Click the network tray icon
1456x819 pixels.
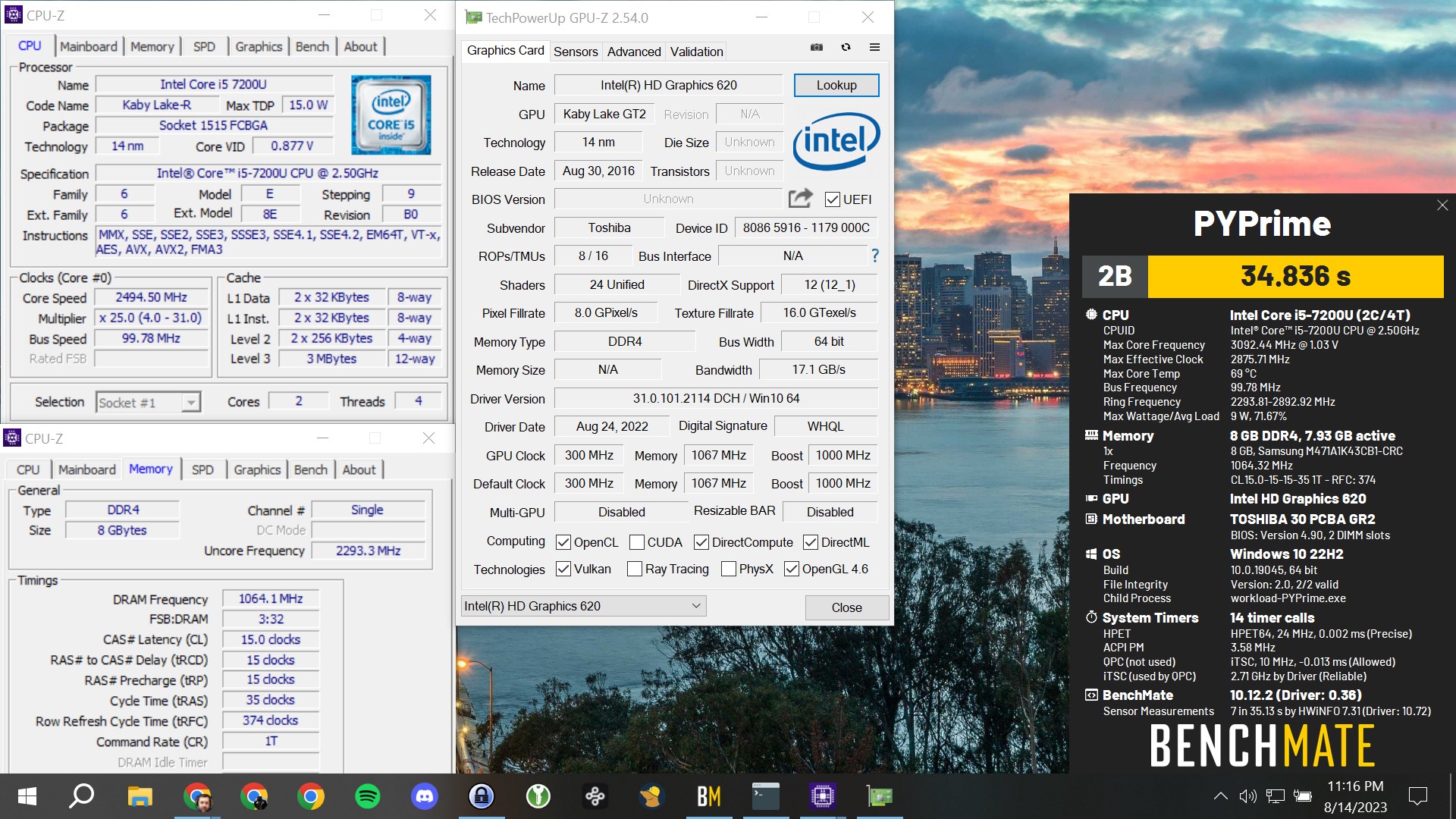[x=1276, y=796]
